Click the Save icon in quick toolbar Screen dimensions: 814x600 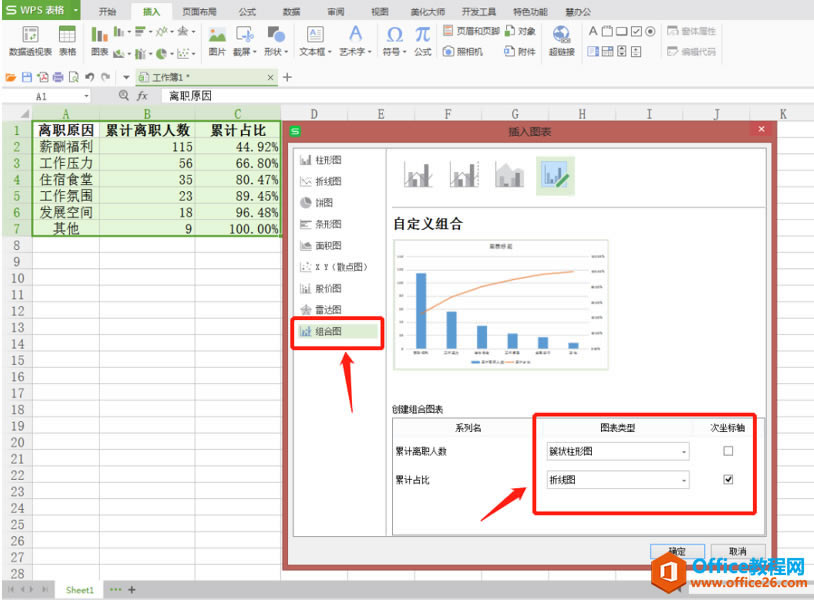pos(27,77)
